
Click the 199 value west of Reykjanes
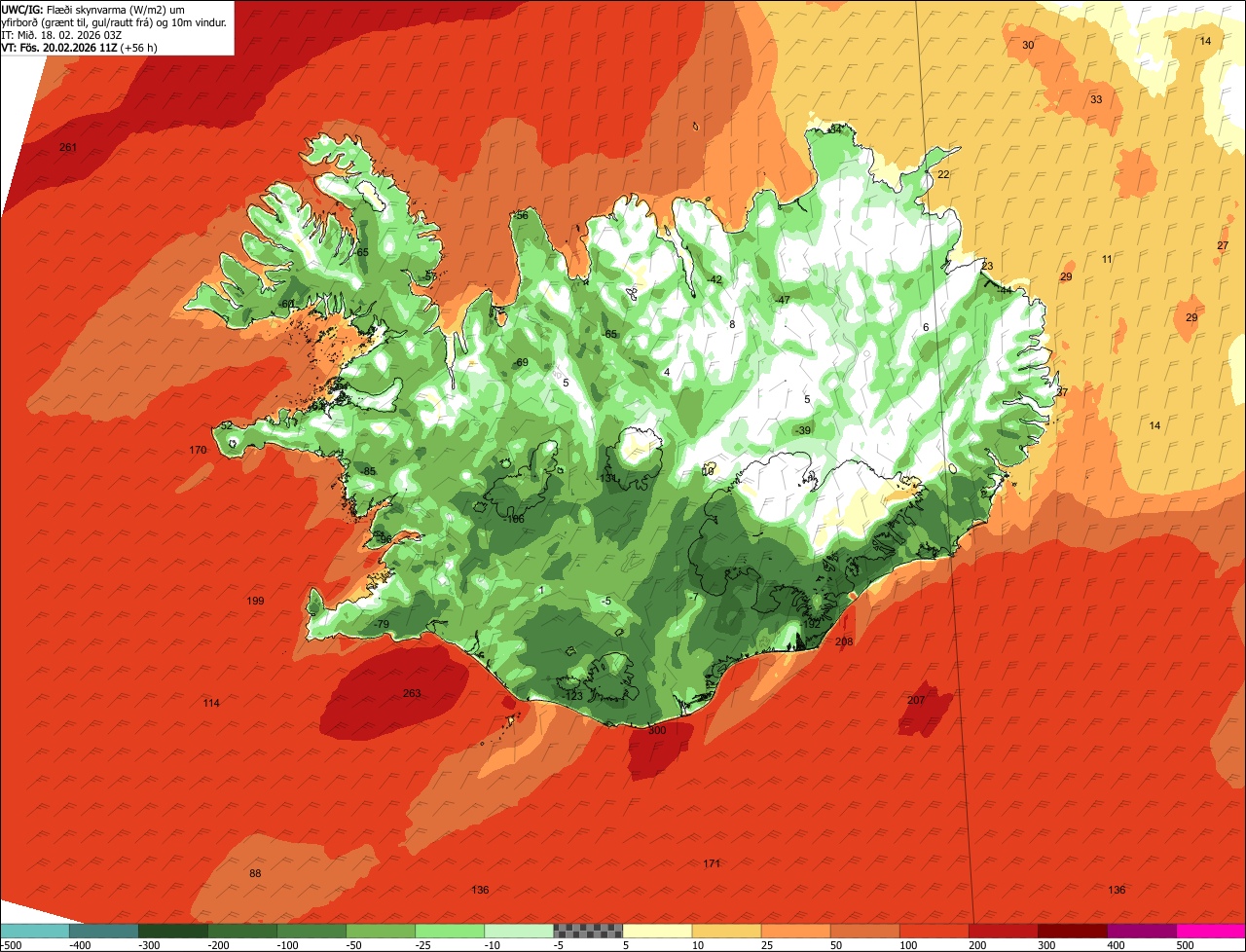255,602
